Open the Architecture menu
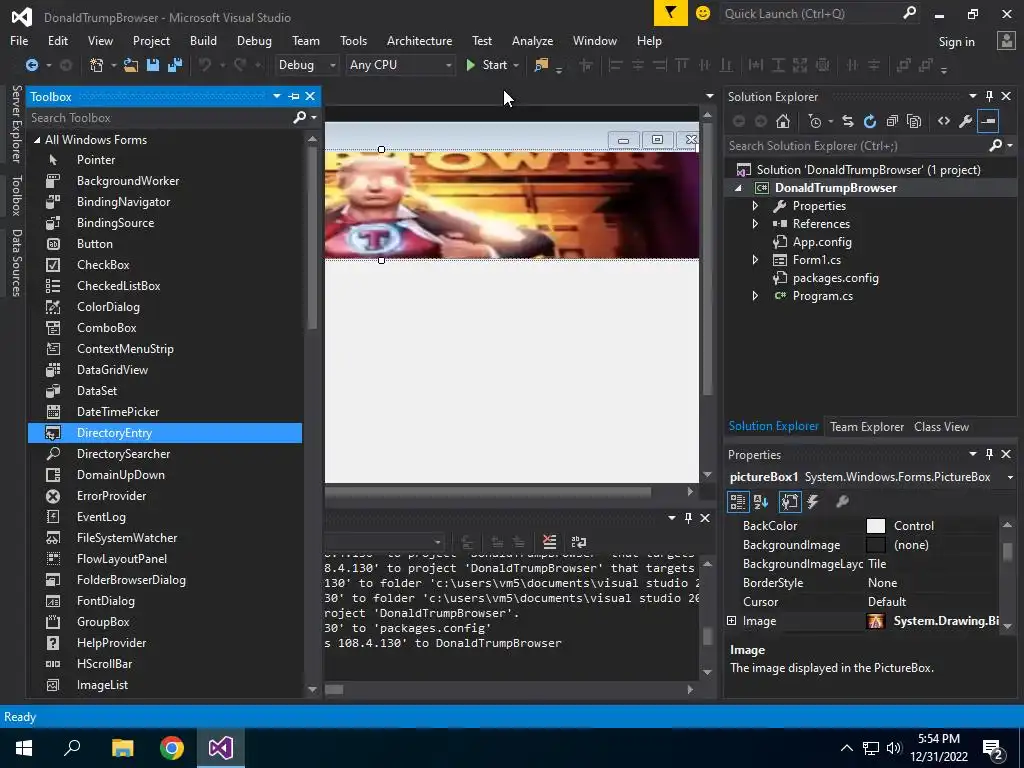This screenshot has height=768, width=1024. click(x=419, y=40)
